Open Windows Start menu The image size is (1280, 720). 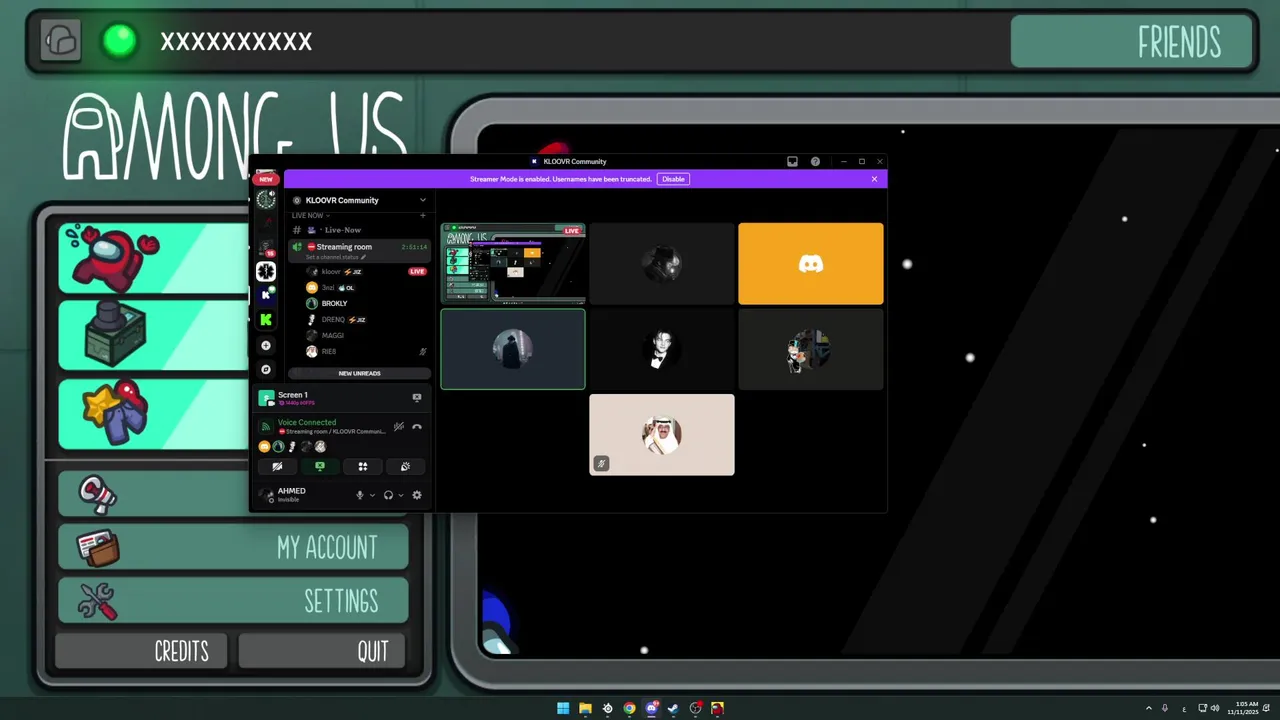pos(563,708)
